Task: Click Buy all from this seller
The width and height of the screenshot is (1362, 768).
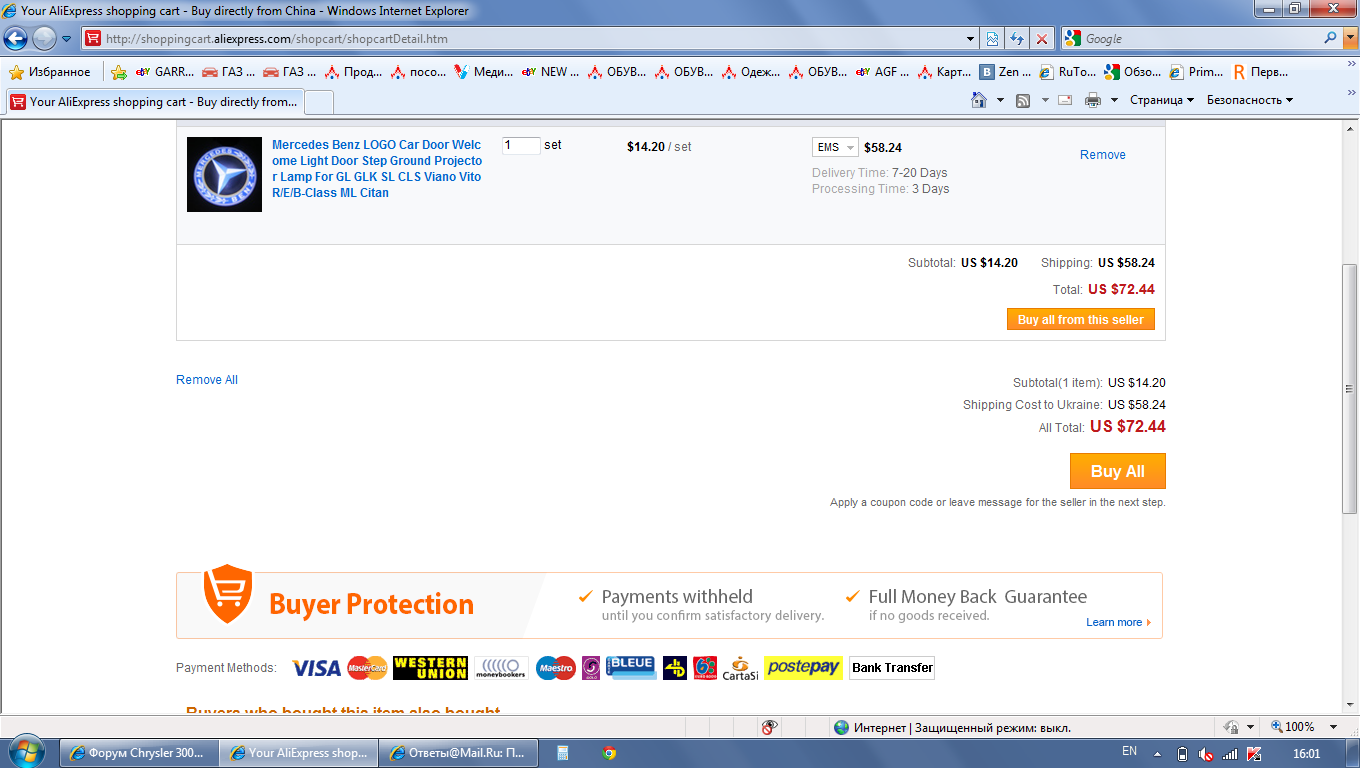Action: pyautogui.click(x=1080, y=319)
